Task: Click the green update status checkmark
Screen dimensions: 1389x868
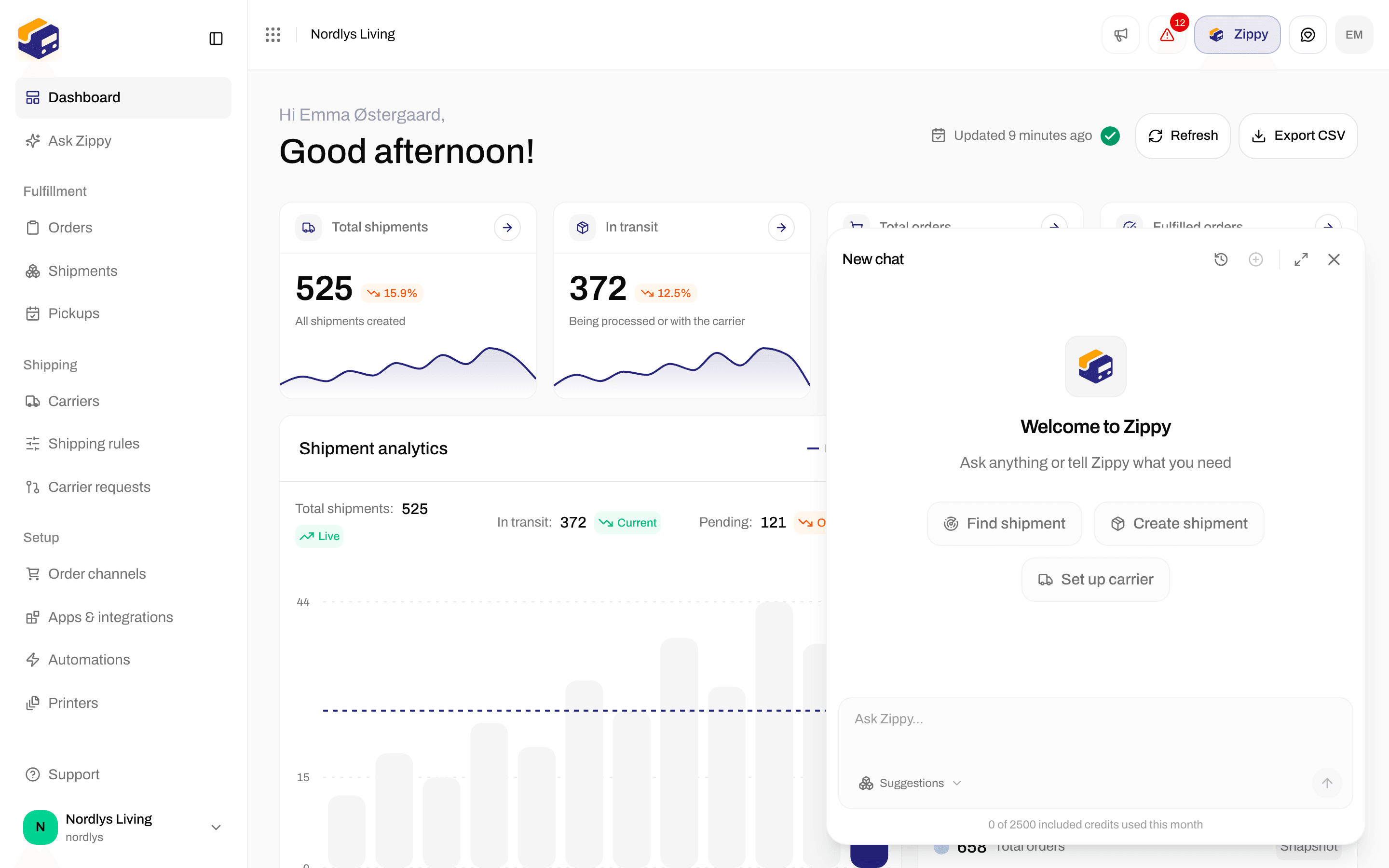Action: coord(1110,136)
